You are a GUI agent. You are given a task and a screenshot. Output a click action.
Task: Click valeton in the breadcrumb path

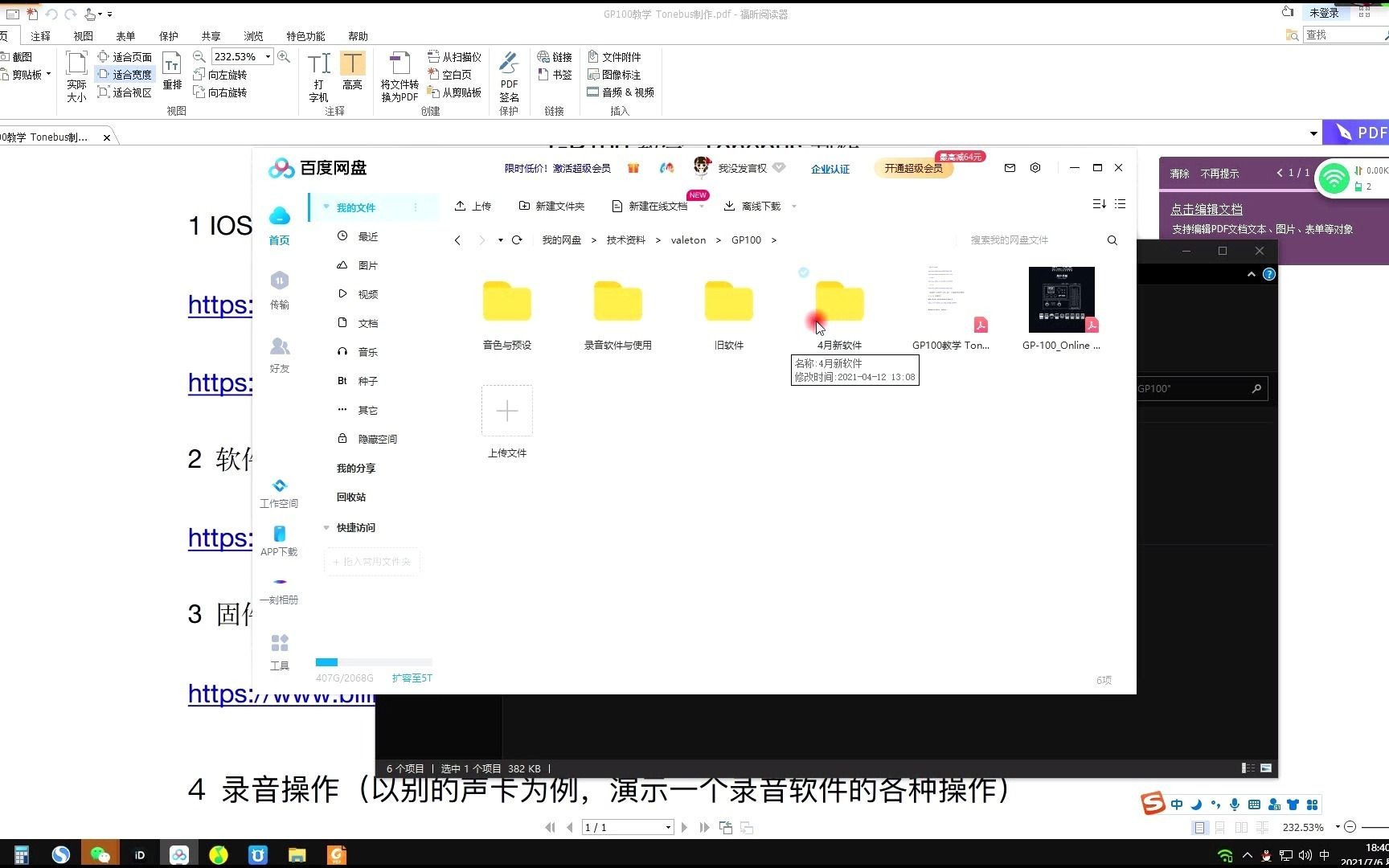pos(688,240)
